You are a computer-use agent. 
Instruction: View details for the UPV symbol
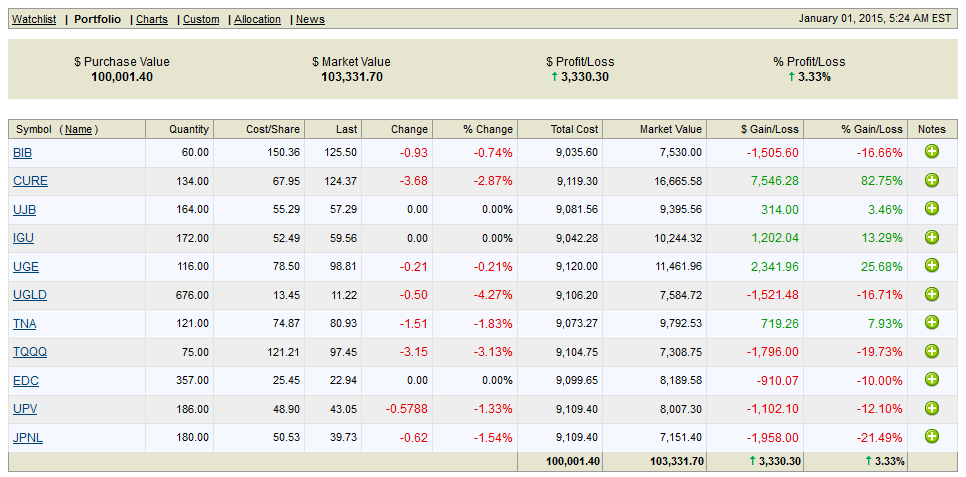[x=25, y=409]
